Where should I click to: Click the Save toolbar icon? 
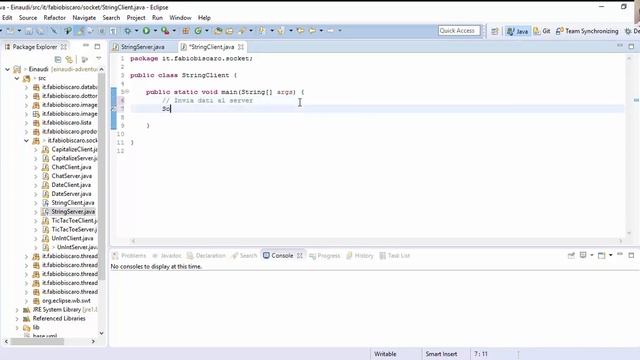tap(29, 31)
